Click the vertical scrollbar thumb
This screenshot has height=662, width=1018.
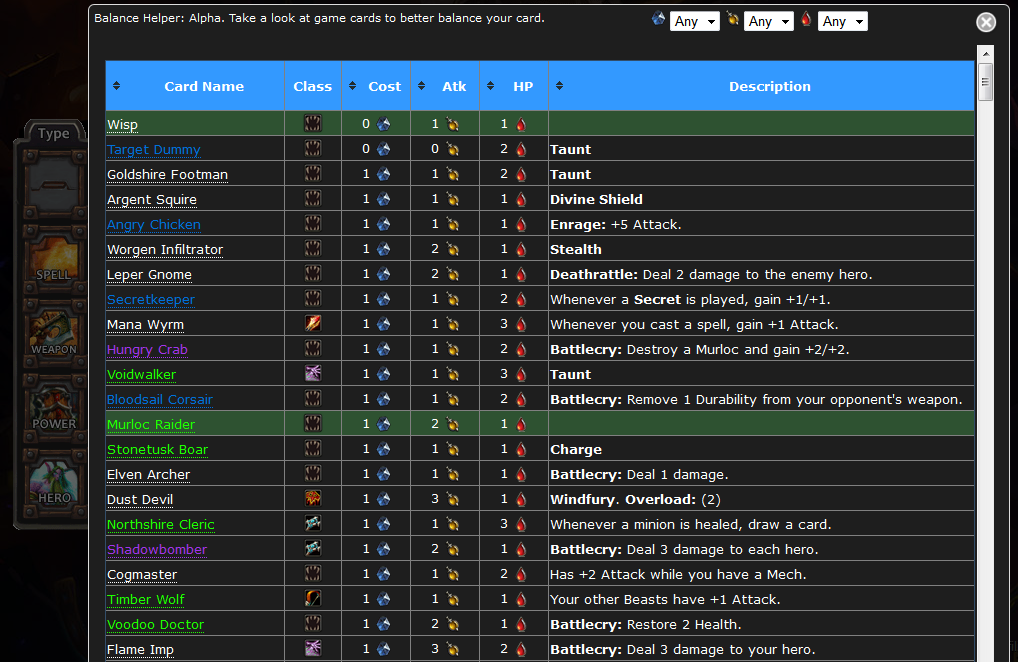click(986, 82)
